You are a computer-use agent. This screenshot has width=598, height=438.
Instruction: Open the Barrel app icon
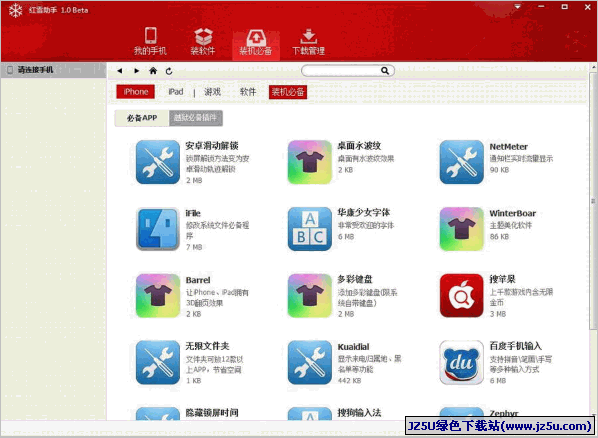click(x=158, y=296)
